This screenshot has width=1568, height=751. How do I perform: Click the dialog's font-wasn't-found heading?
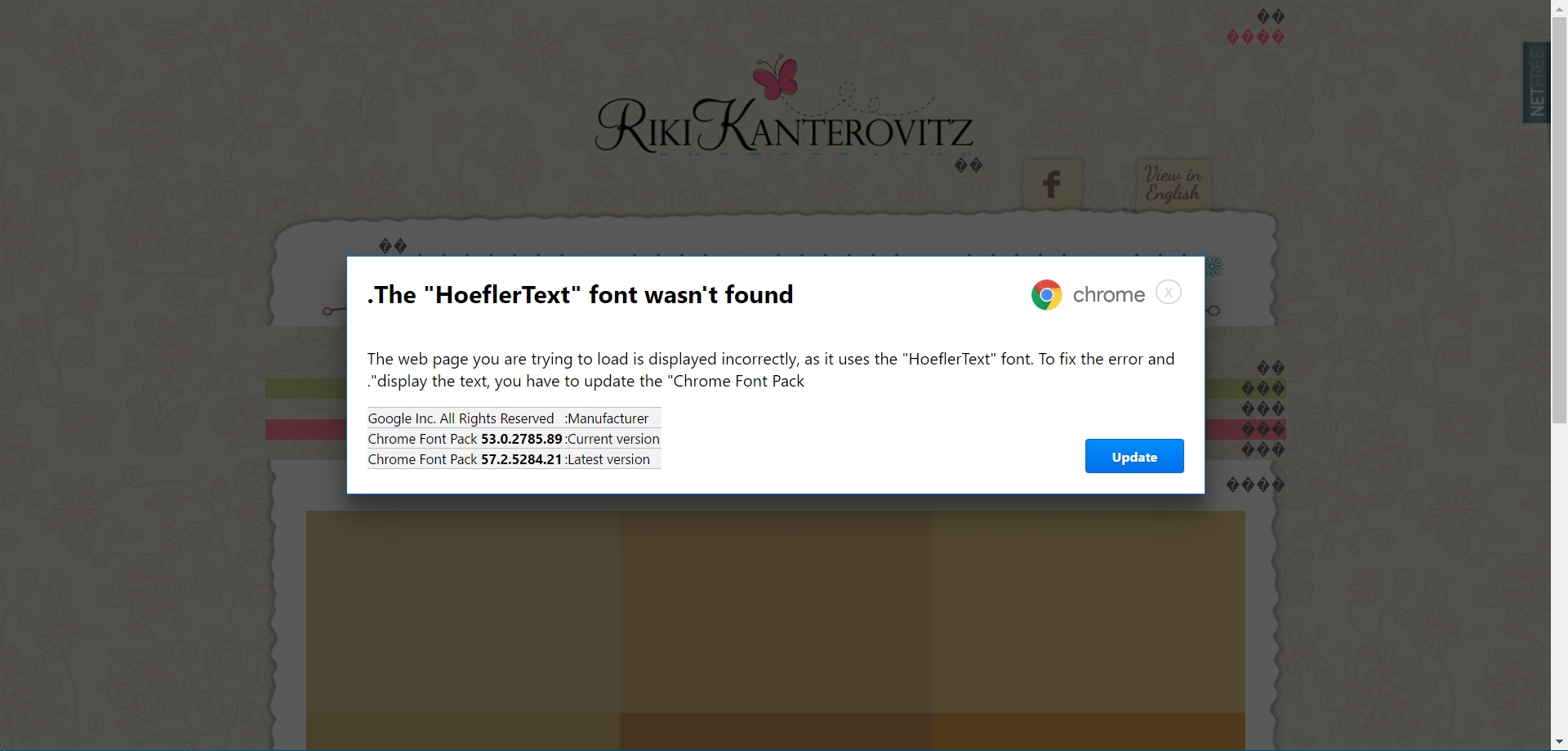pos(581,295)
